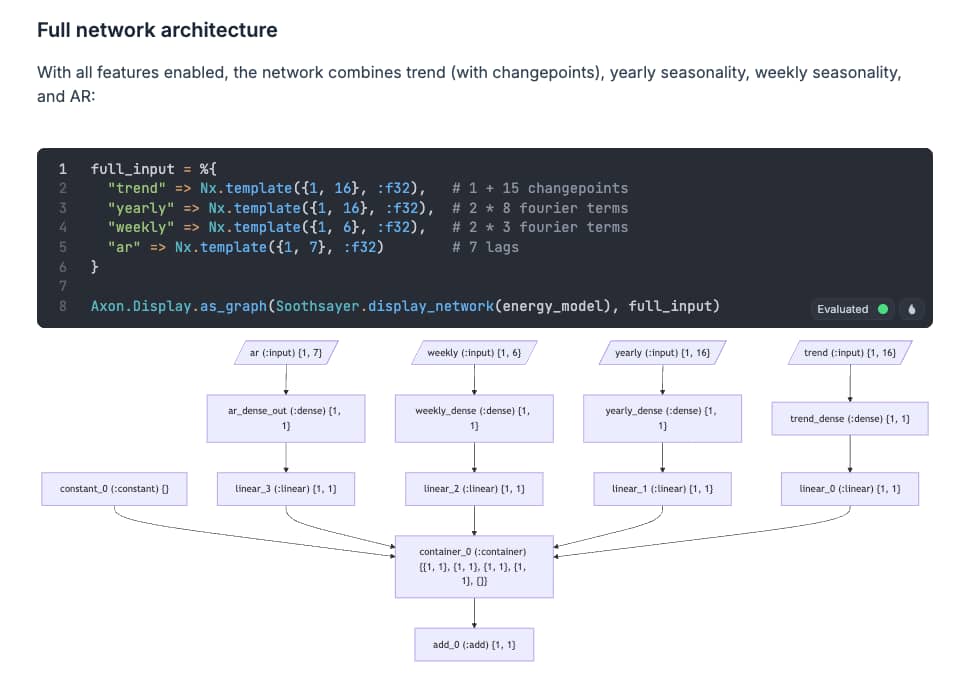This screenshot has height=687, width=979.
Task: Click the constant_0 constant node
Action: [114, 489]
